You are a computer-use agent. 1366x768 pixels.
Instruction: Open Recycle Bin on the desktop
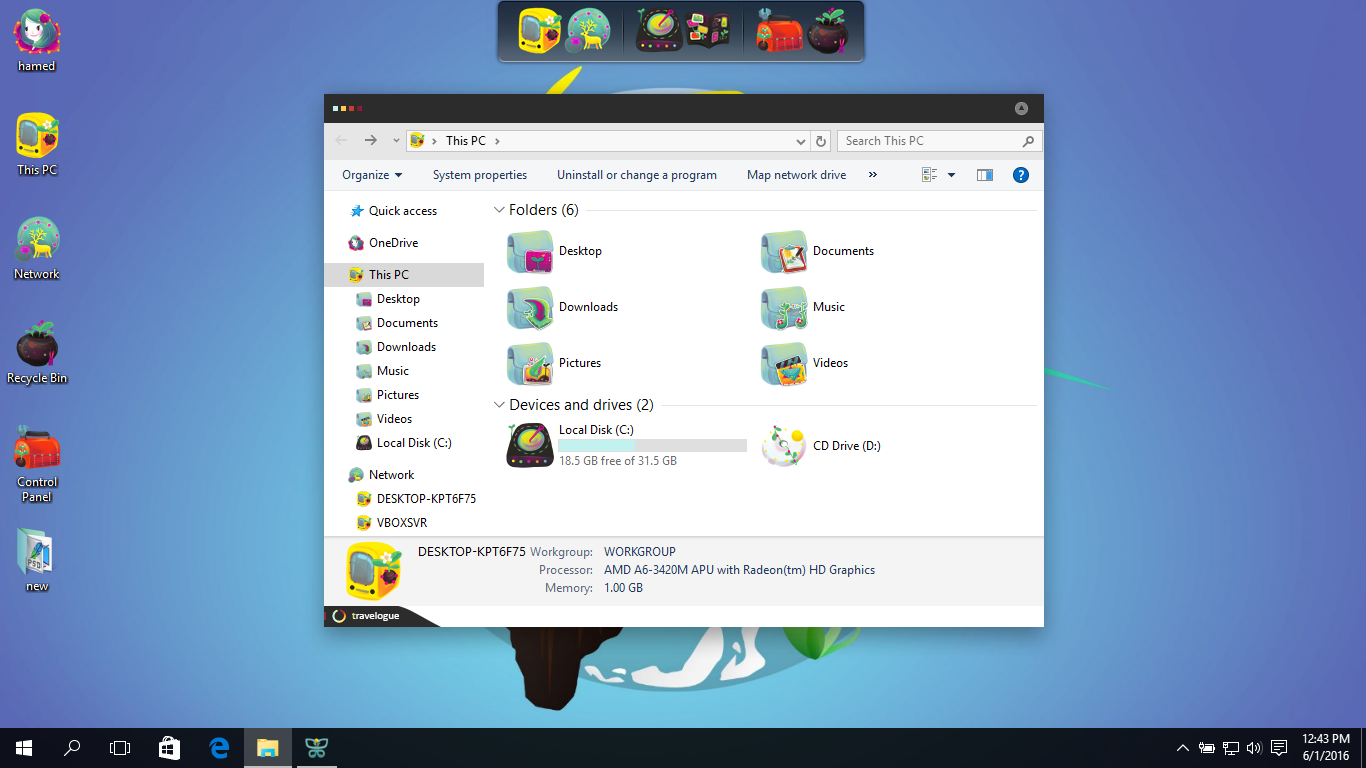[37, 346]
